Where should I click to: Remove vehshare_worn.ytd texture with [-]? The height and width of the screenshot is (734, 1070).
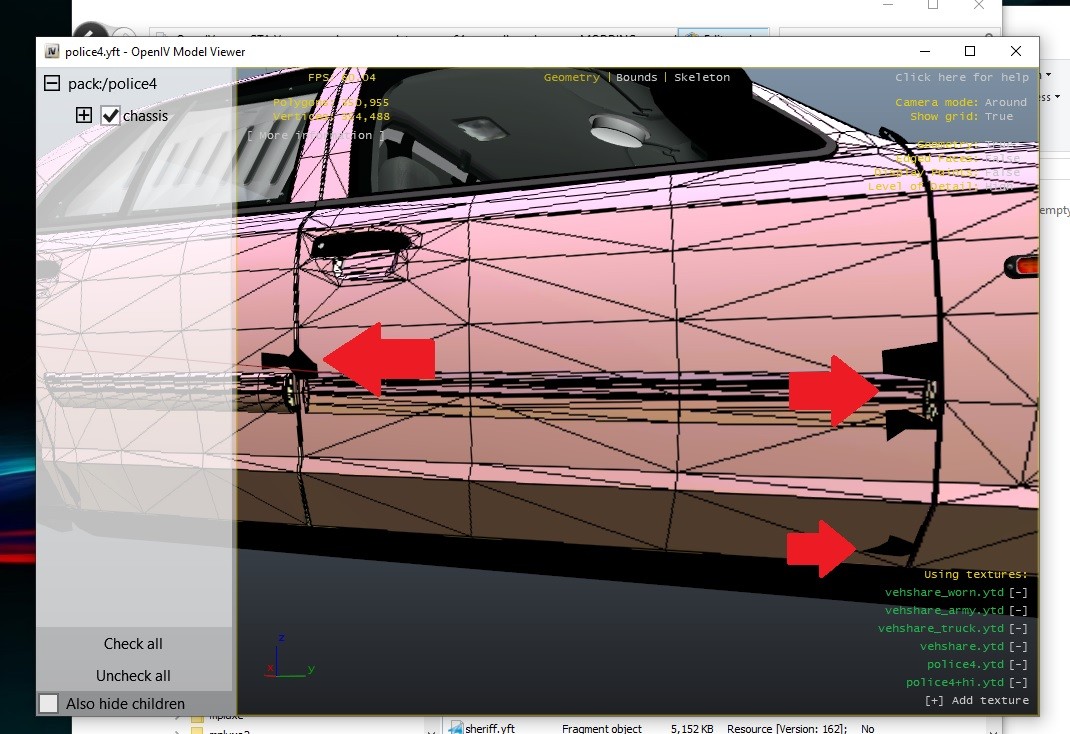[x=1018, y=593]
